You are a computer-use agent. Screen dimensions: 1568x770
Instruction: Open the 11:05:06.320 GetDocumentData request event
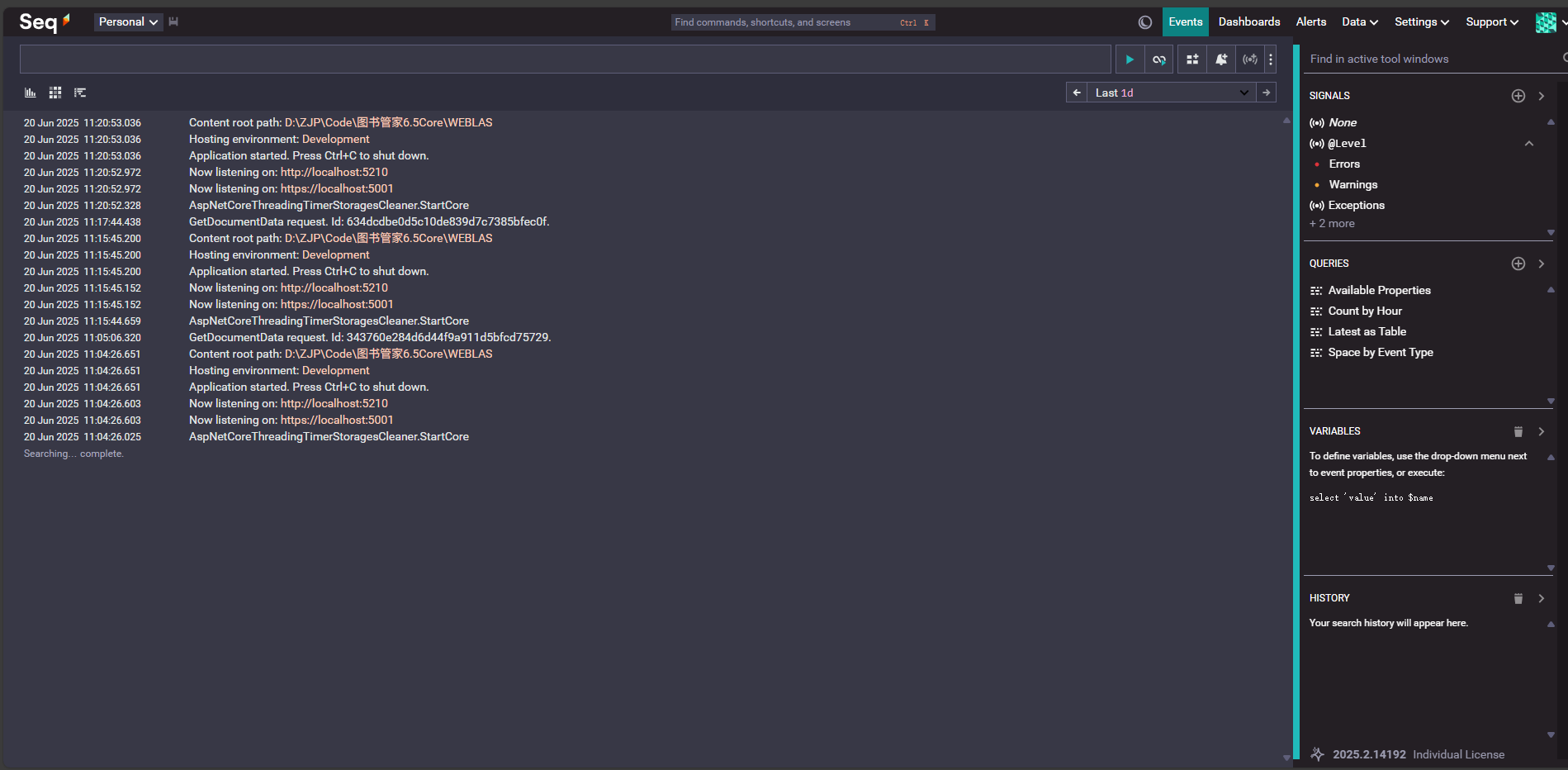click(370, 337)
